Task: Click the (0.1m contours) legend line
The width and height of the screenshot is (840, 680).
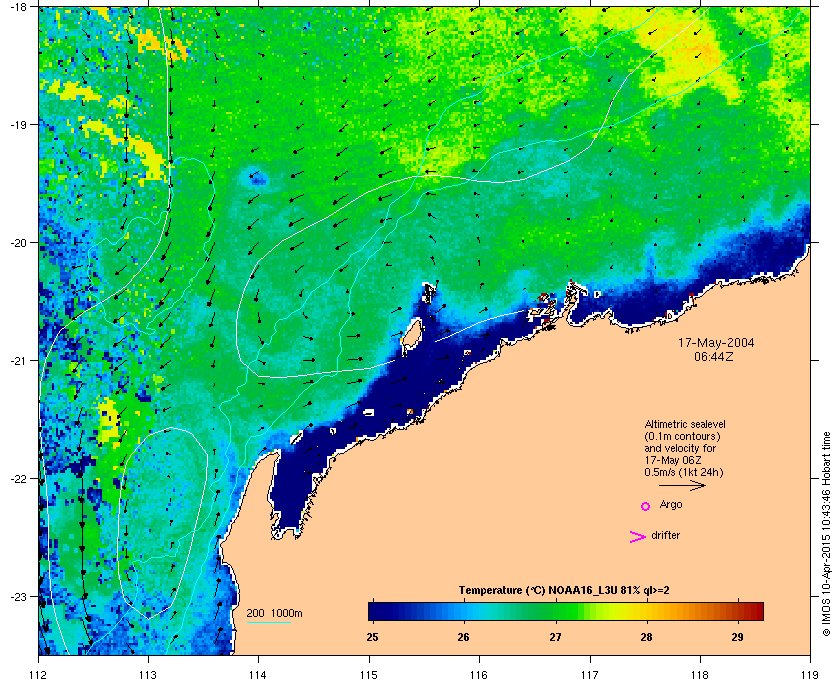Action: pyautogui.click(x=682, y=436)
